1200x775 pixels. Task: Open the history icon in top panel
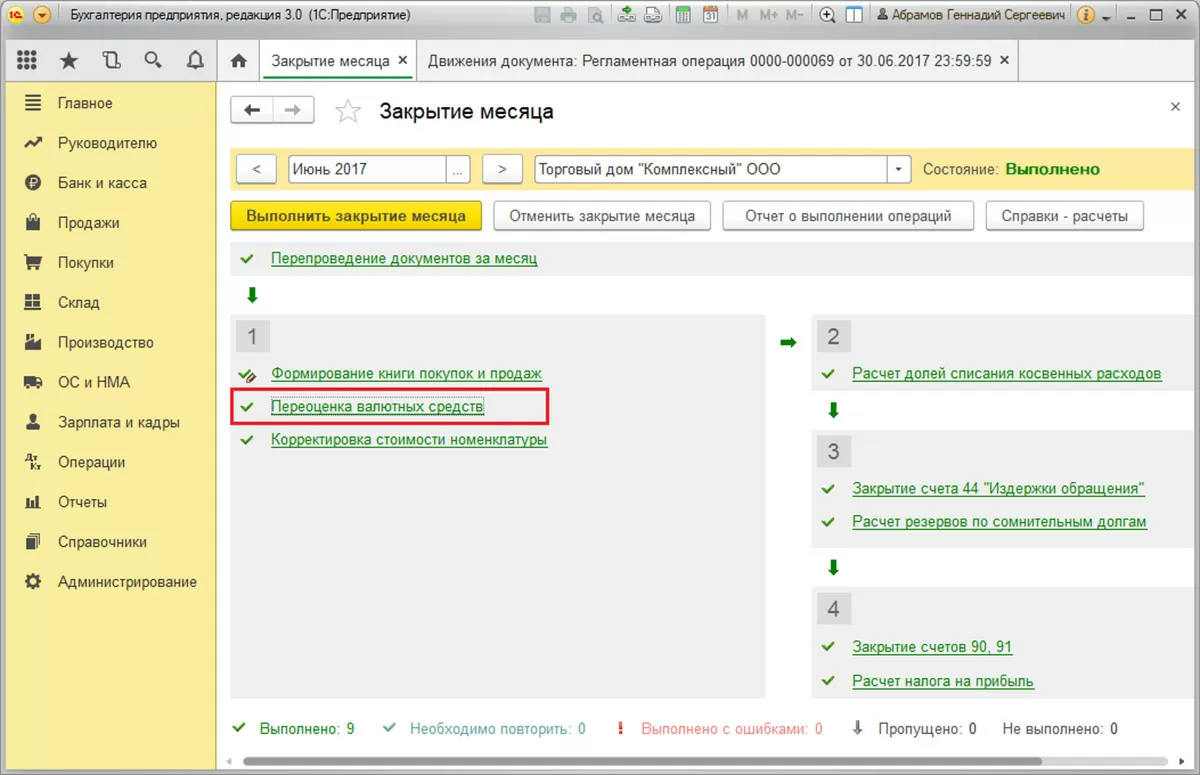point(111,60)
